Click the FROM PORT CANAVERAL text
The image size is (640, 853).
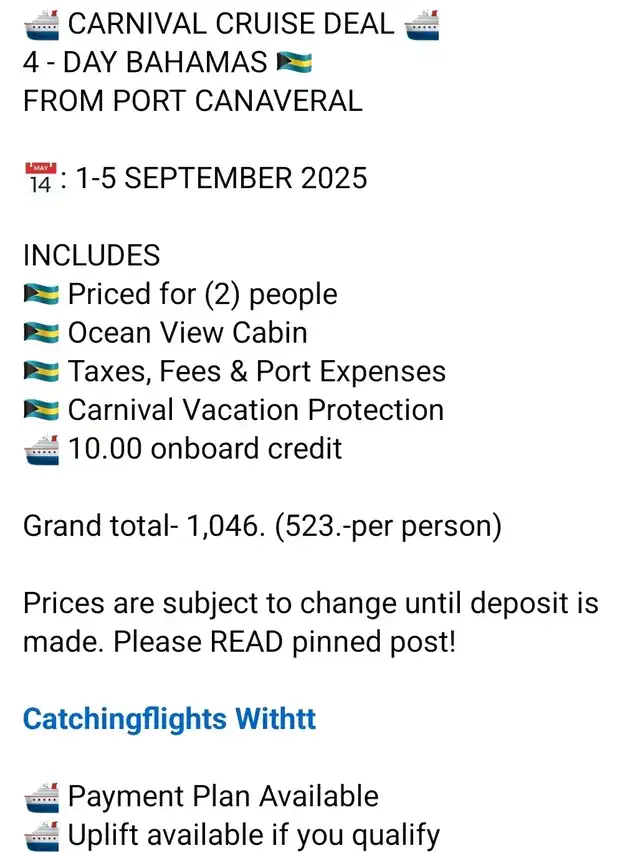193,101
